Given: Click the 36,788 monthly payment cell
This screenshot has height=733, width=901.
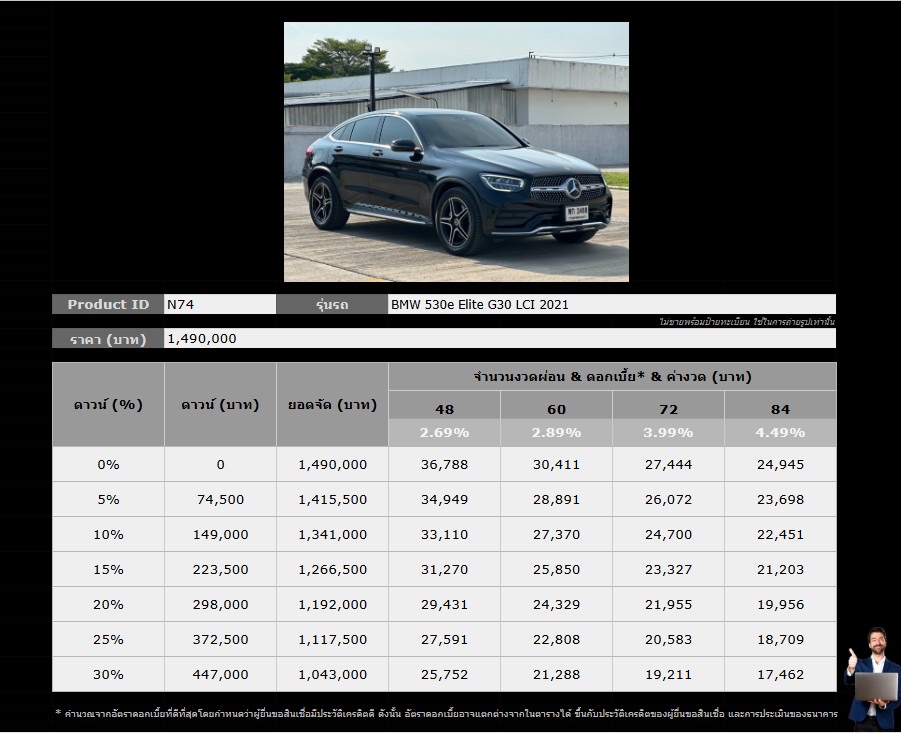Looking at the screenshot, I should coord(444,464).
